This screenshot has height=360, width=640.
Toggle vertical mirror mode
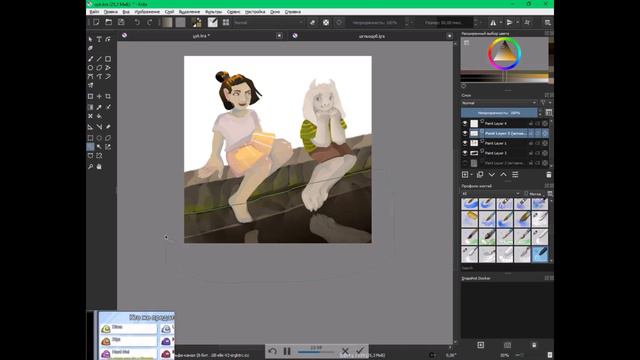click(509, 22)
